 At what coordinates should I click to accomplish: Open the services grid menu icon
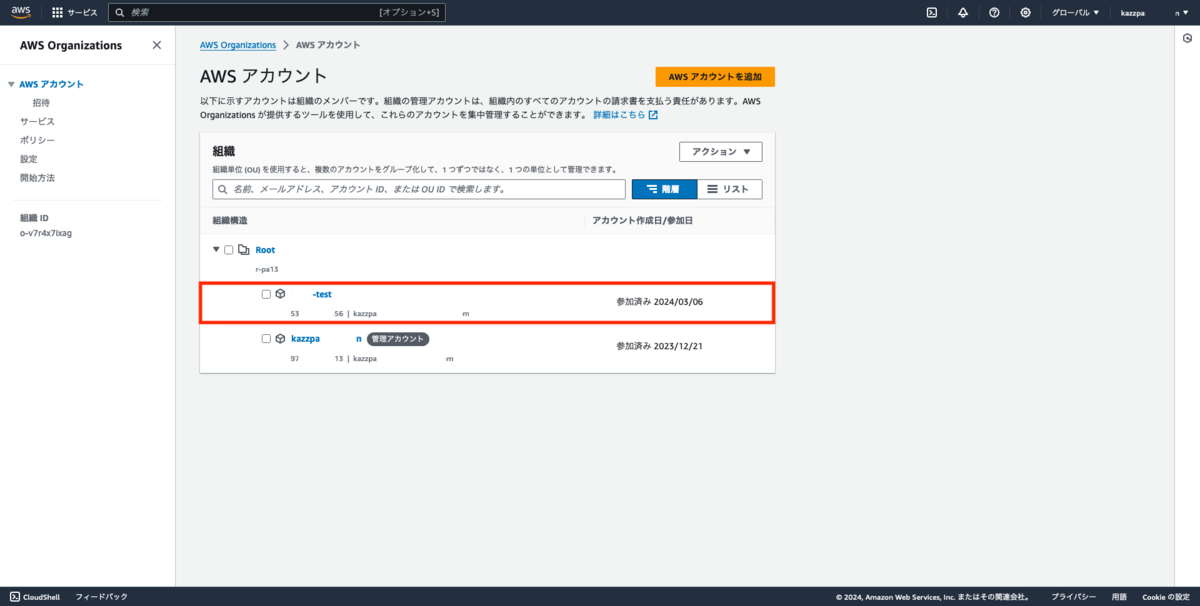pos(57,13)
